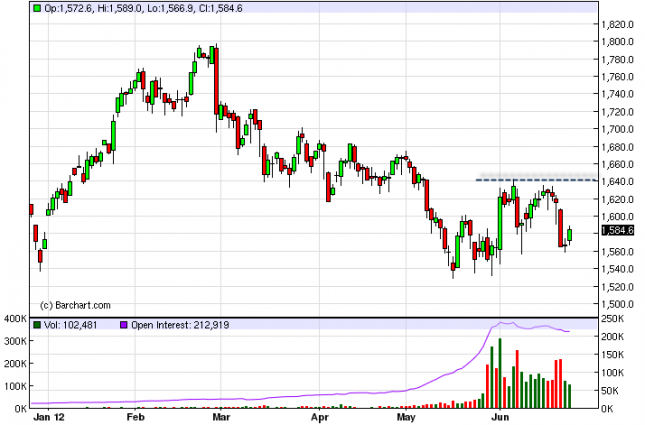This screenshot has height=425, width=645.
Task: Click the 1,820.0 price axis label
Action: point(617,24)
